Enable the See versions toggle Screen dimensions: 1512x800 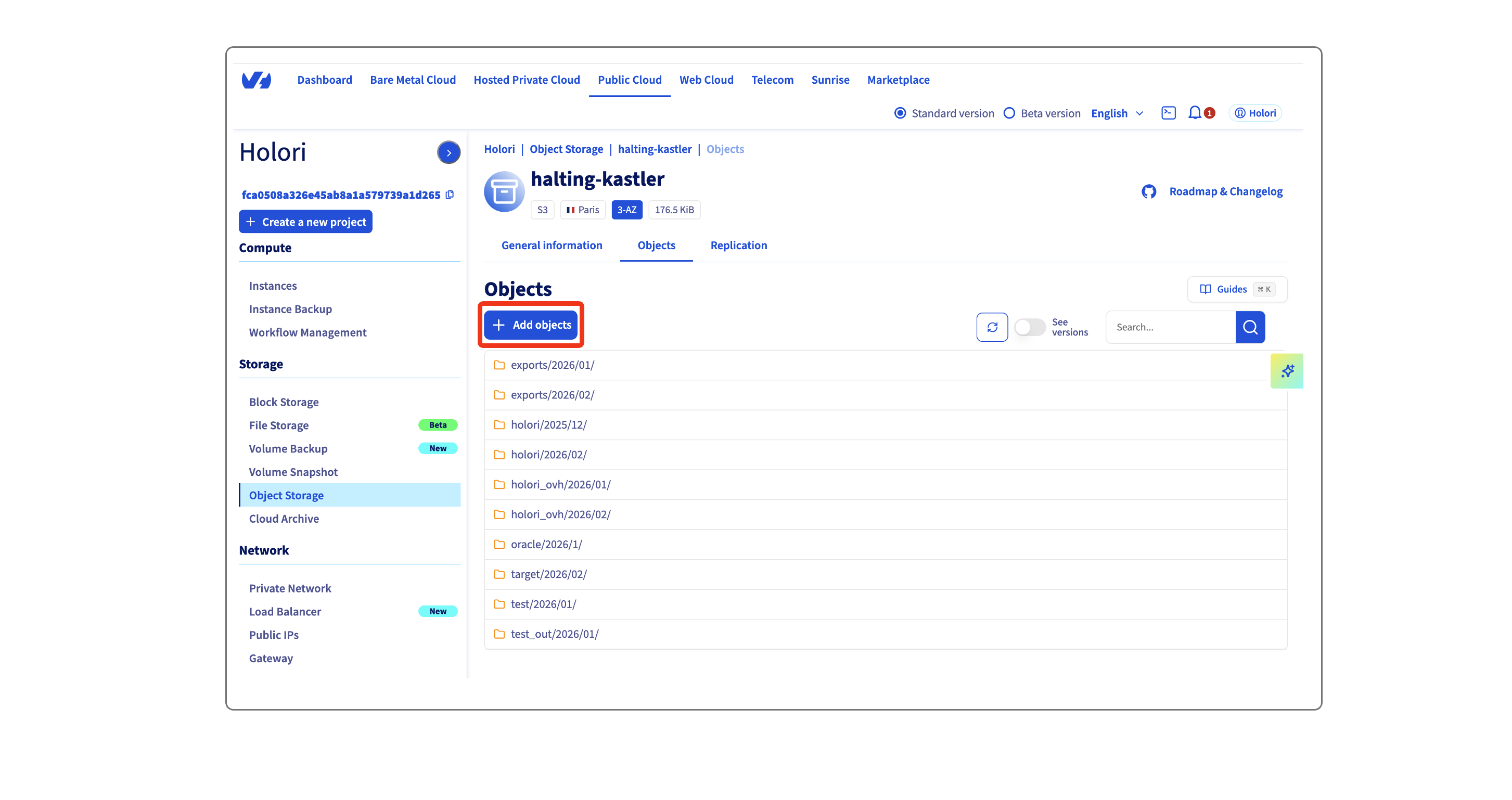click(1029, 327)
